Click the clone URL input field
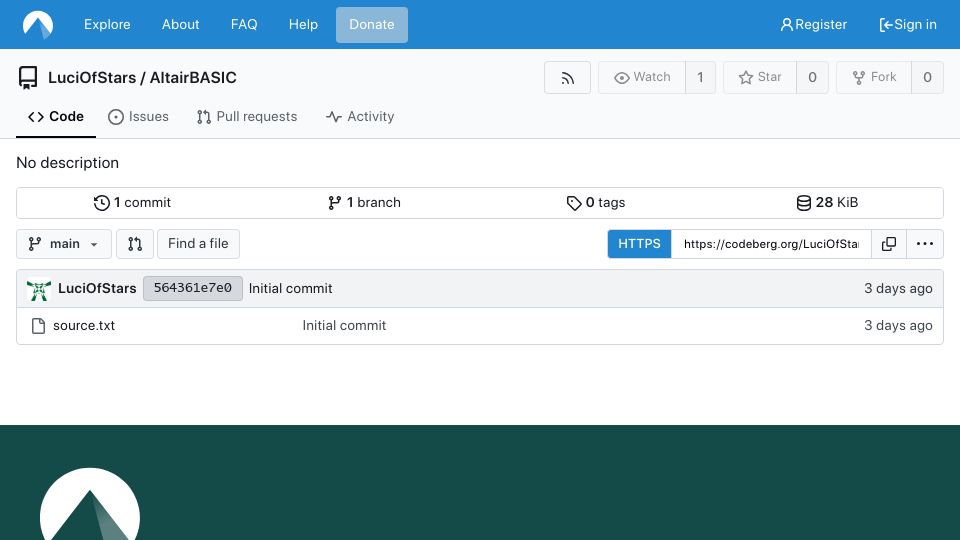 (x=771, y=244)
